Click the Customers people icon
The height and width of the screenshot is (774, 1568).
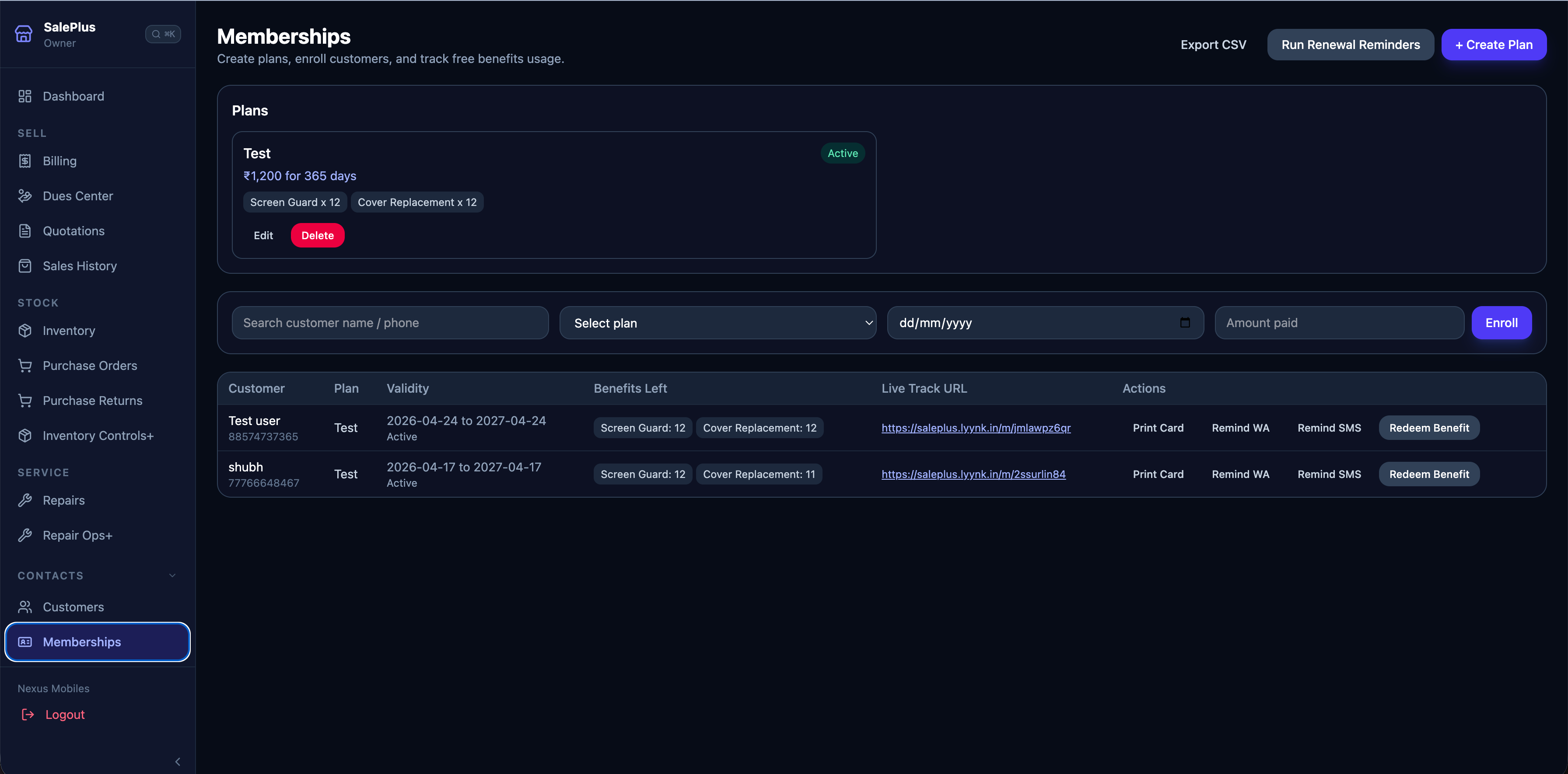click(24, 607)
